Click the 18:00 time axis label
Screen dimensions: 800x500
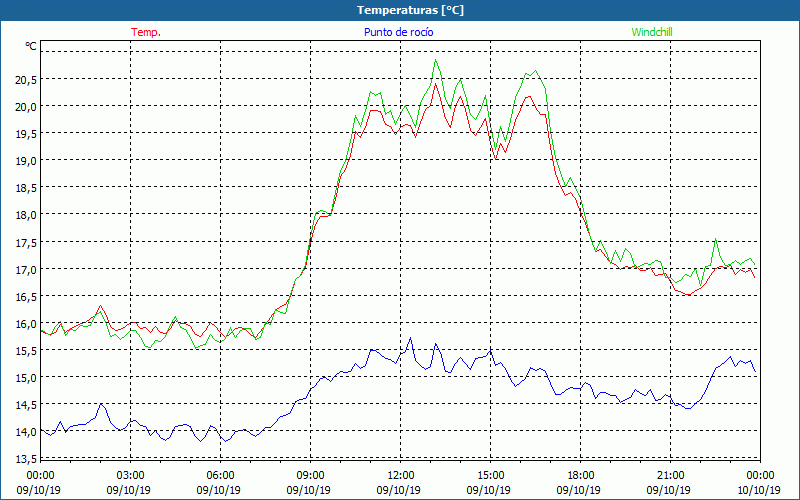pos(581,475)
